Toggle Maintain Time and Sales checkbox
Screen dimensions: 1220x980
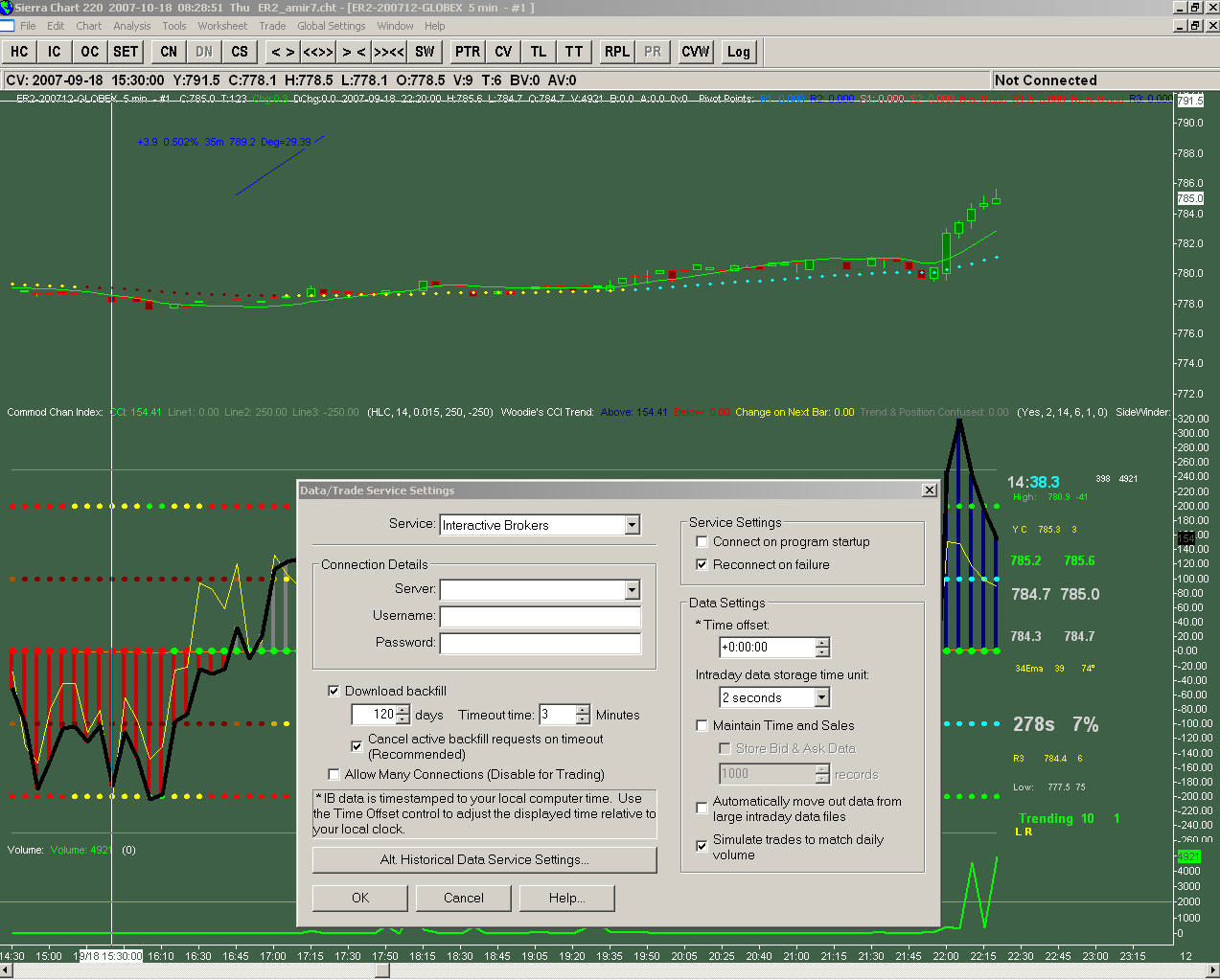pos(702,726)
